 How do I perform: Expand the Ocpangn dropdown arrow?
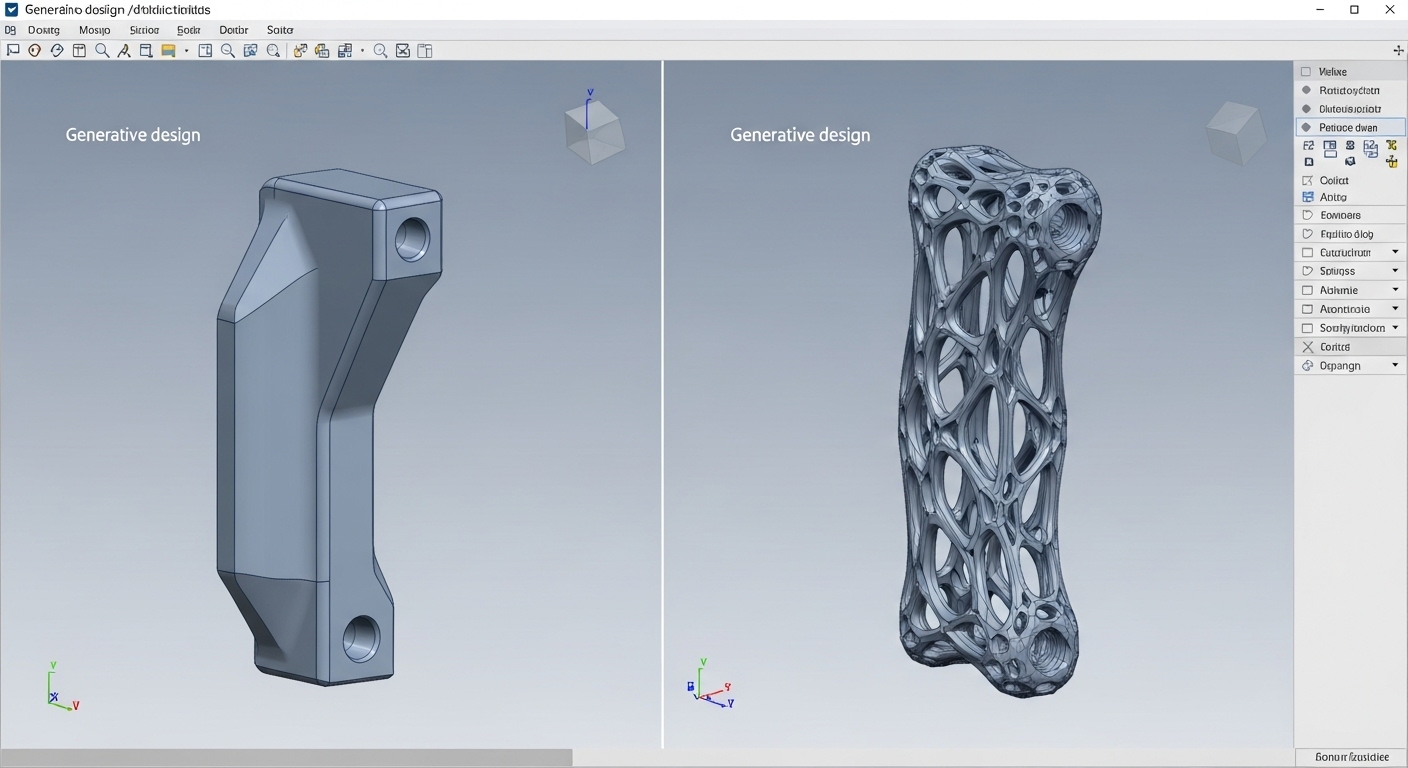1395,365
